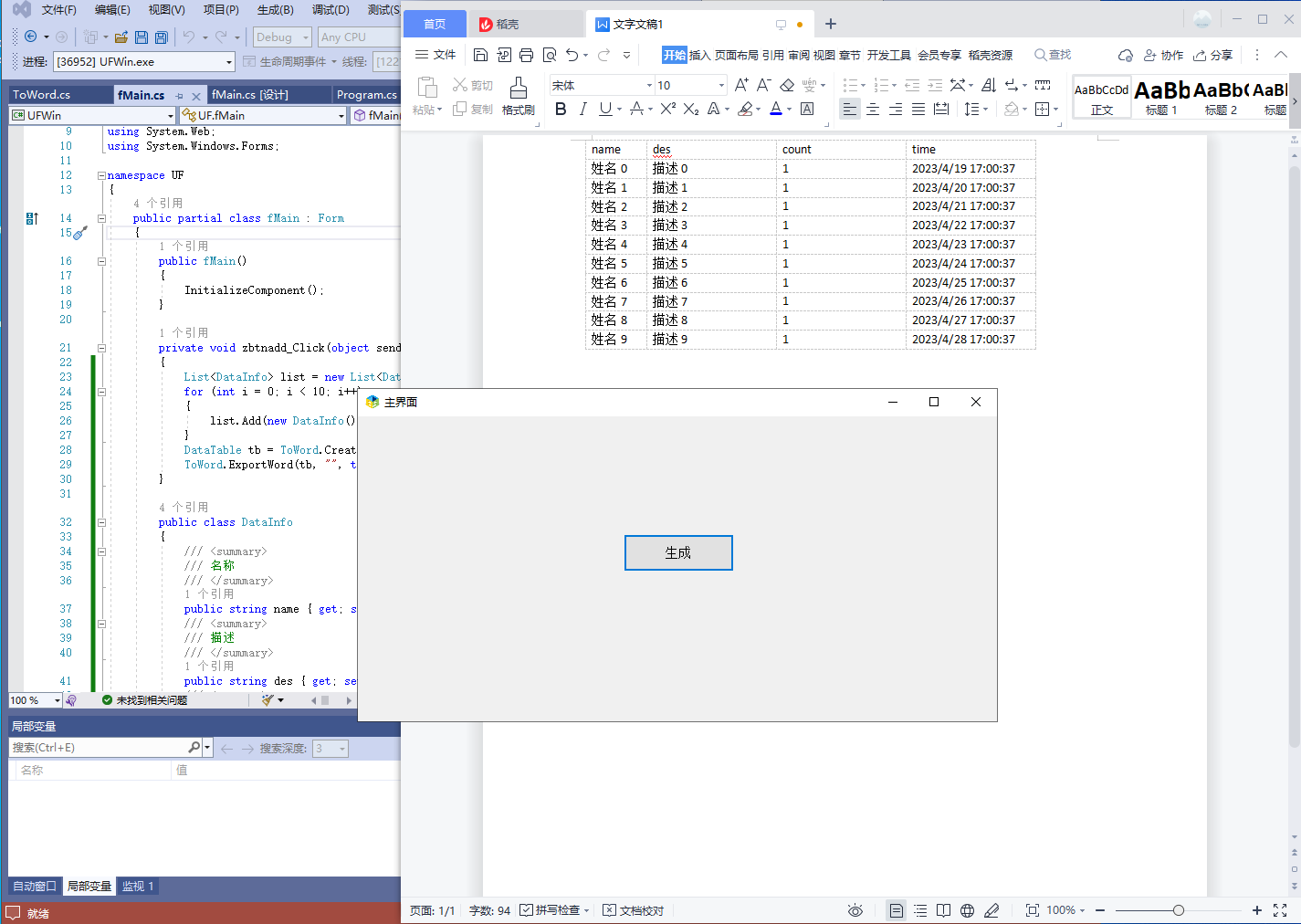This screenshot has width=1301, height=924.
Task: Open the process dropdown [36952] UFWin.exe
Action: tap(229, 62)
